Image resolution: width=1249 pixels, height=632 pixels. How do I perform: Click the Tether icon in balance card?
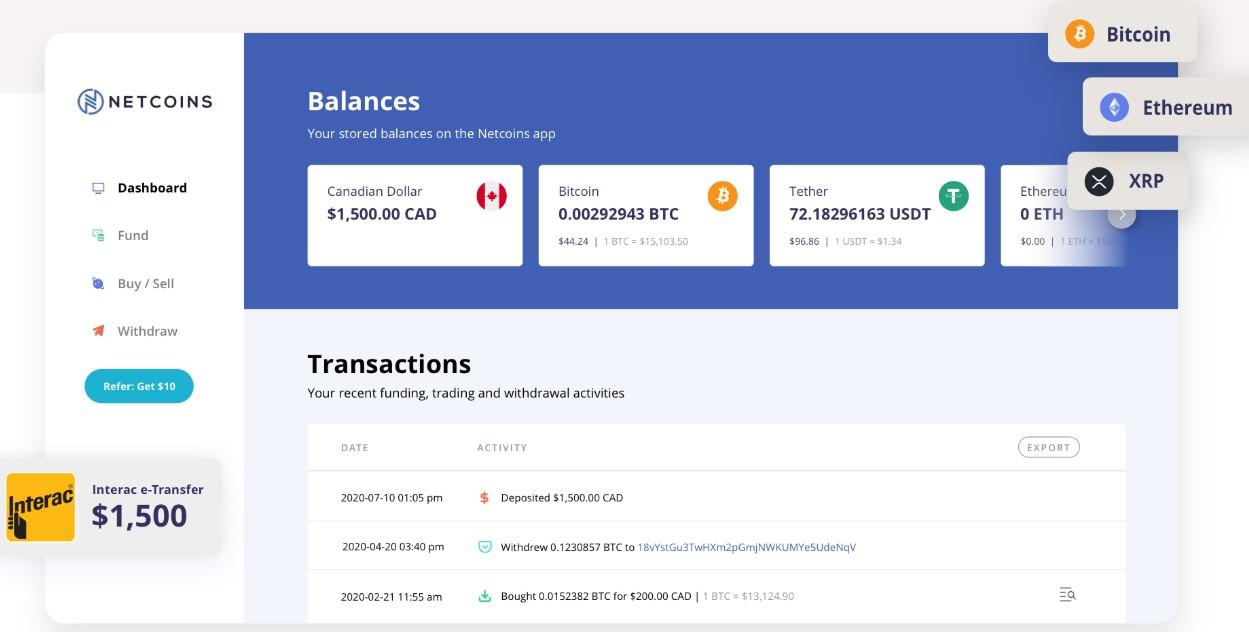(953, 196)
